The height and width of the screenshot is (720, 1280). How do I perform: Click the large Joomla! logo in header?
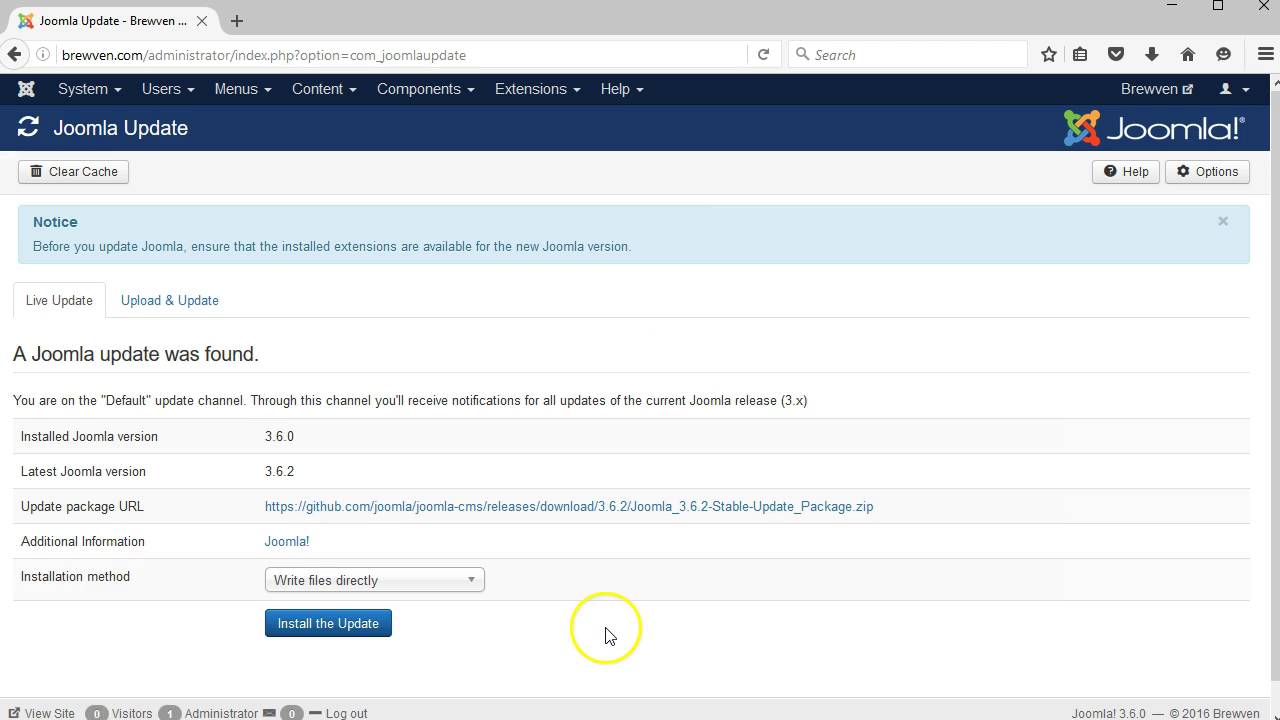pyautogui.click(x=1155, y=128)
